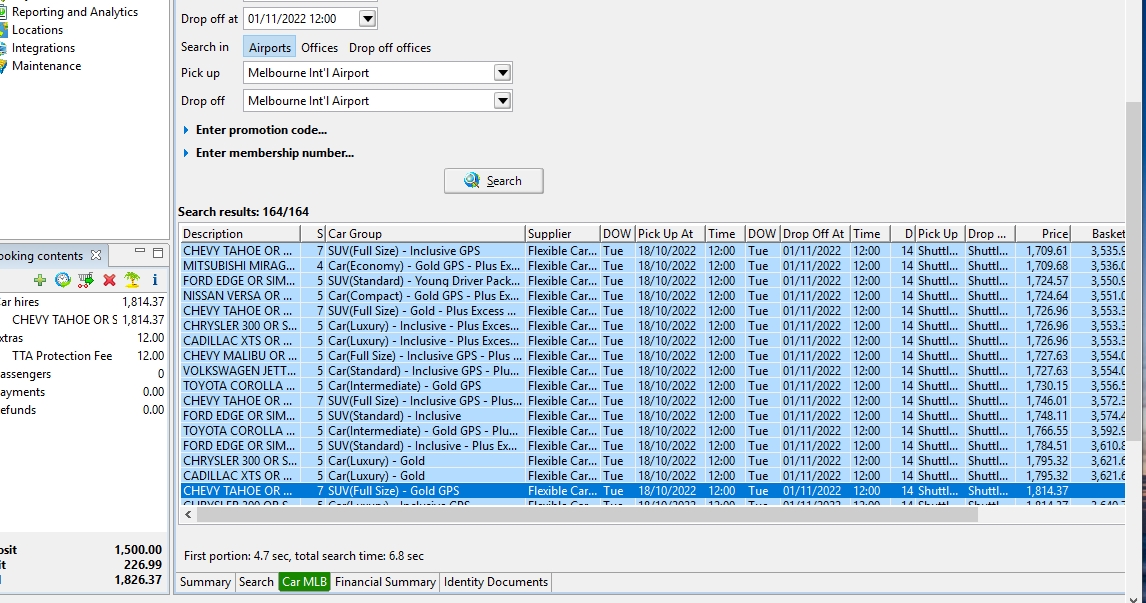Click the Search results: 164/164 label
Screen dimensions: 1146x603
(243, 212)
